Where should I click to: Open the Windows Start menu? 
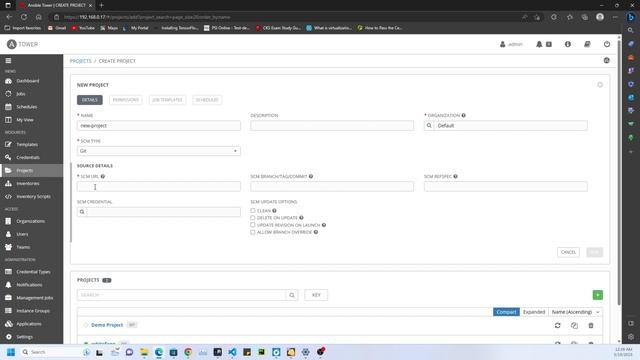[11, 352]
